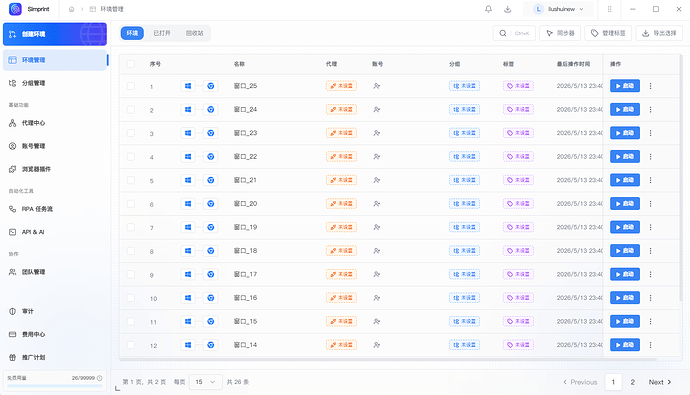Click the notification bell icon
Screen dimensions: 690x395
tap(488, 9)
